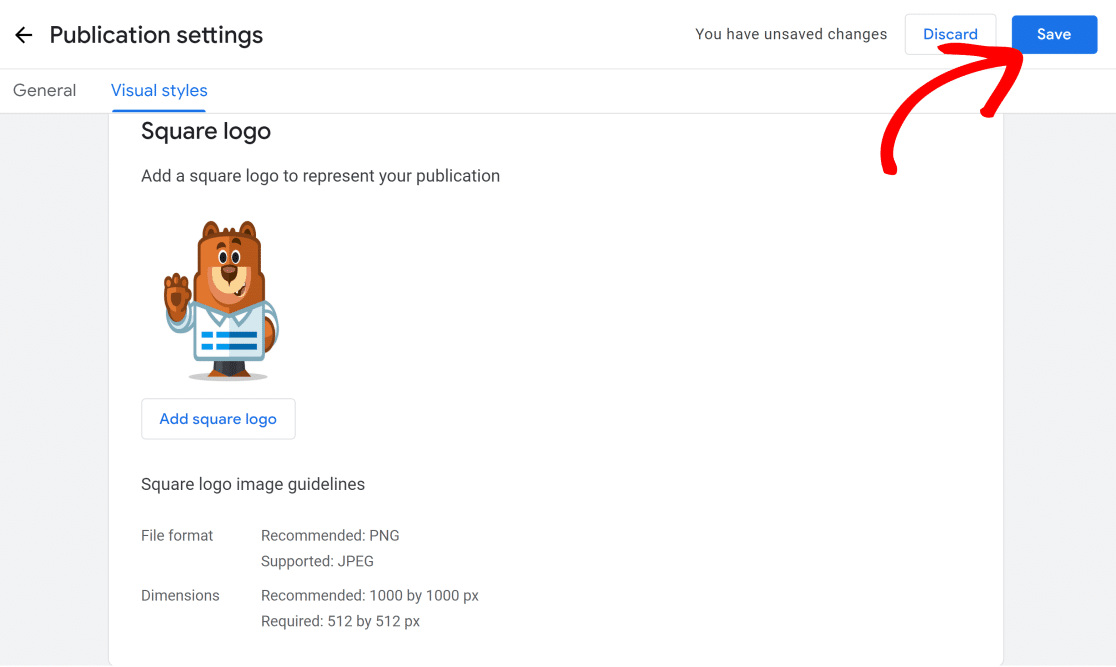
Task: Click the back arrow icon
Action: [x=24, y=35]
